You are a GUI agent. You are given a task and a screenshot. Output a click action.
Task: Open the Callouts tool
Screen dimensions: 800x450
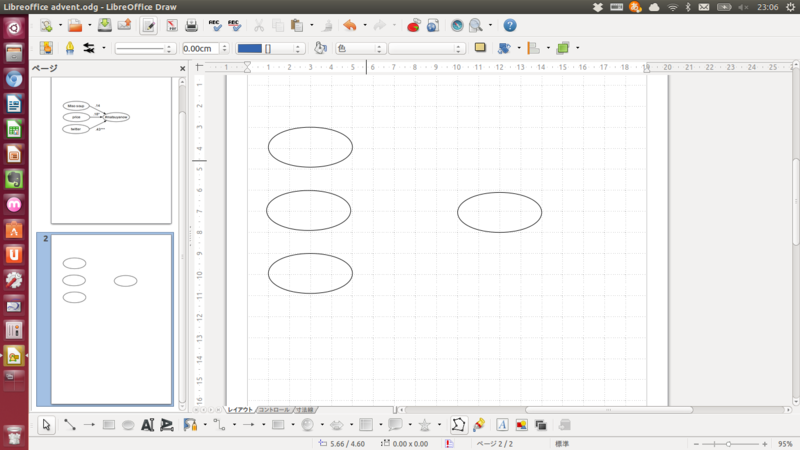coord(395,424)
